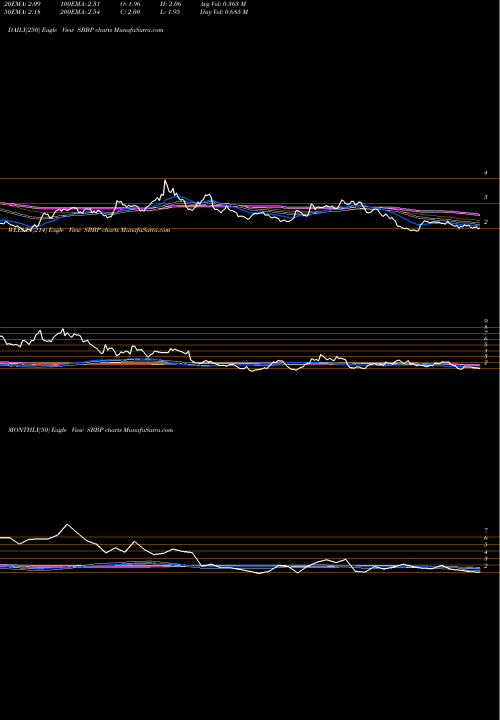This screenshot has height=720, width=500.
Task: Select the close price 'C:' value
Action: (130, 12)
